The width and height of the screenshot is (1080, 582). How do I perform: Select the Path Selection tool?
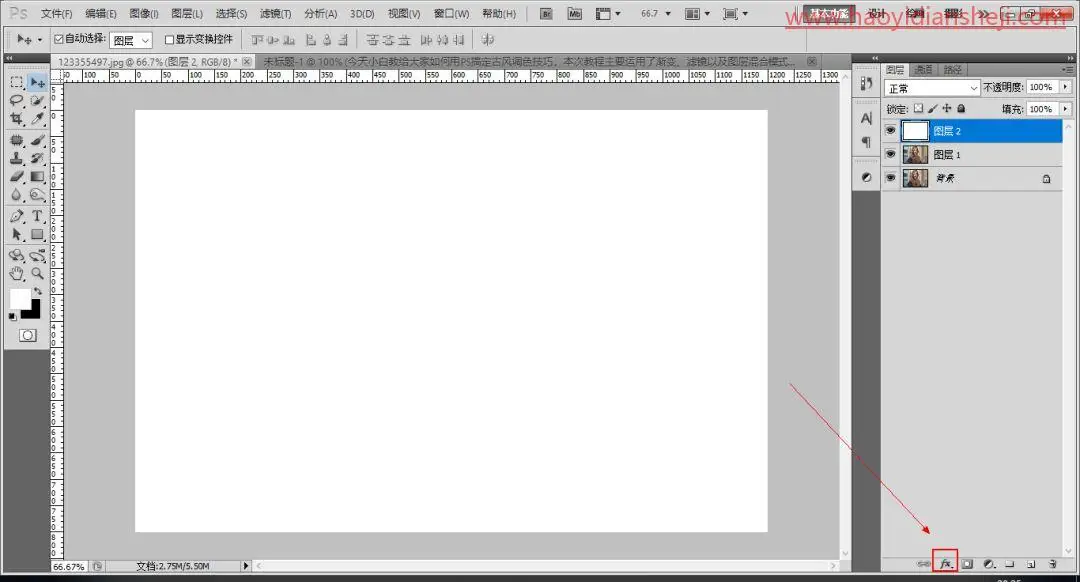17,235
